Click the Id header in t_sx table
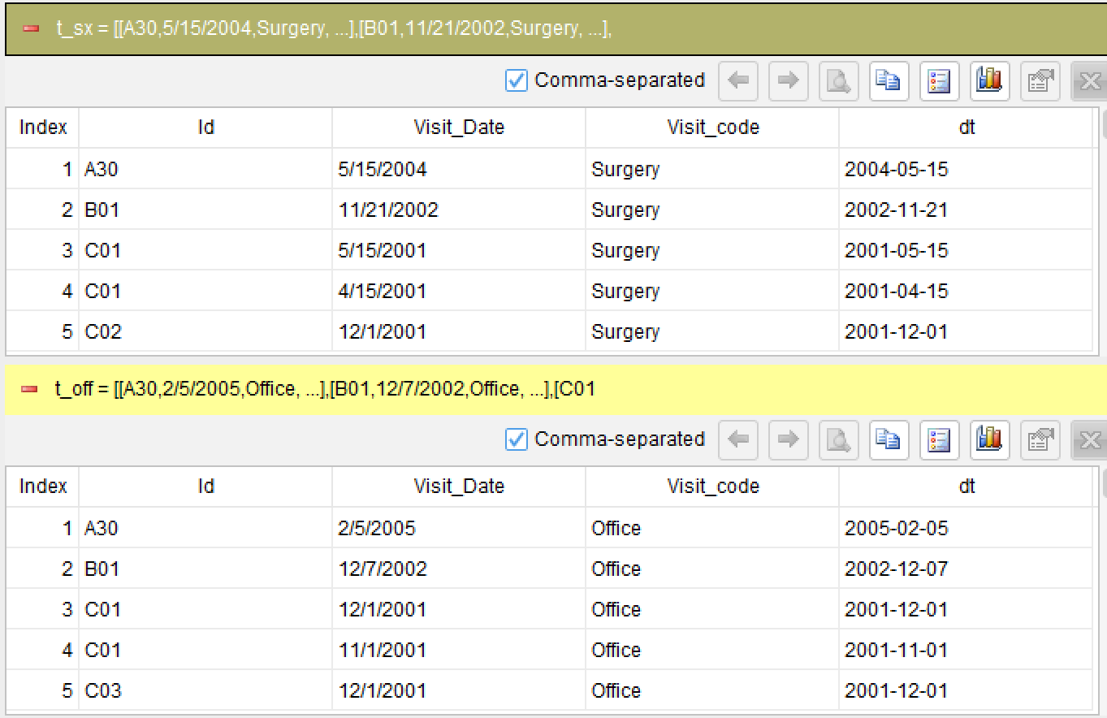The width and height of the screenshot is (1107, 718). point(205,127)
